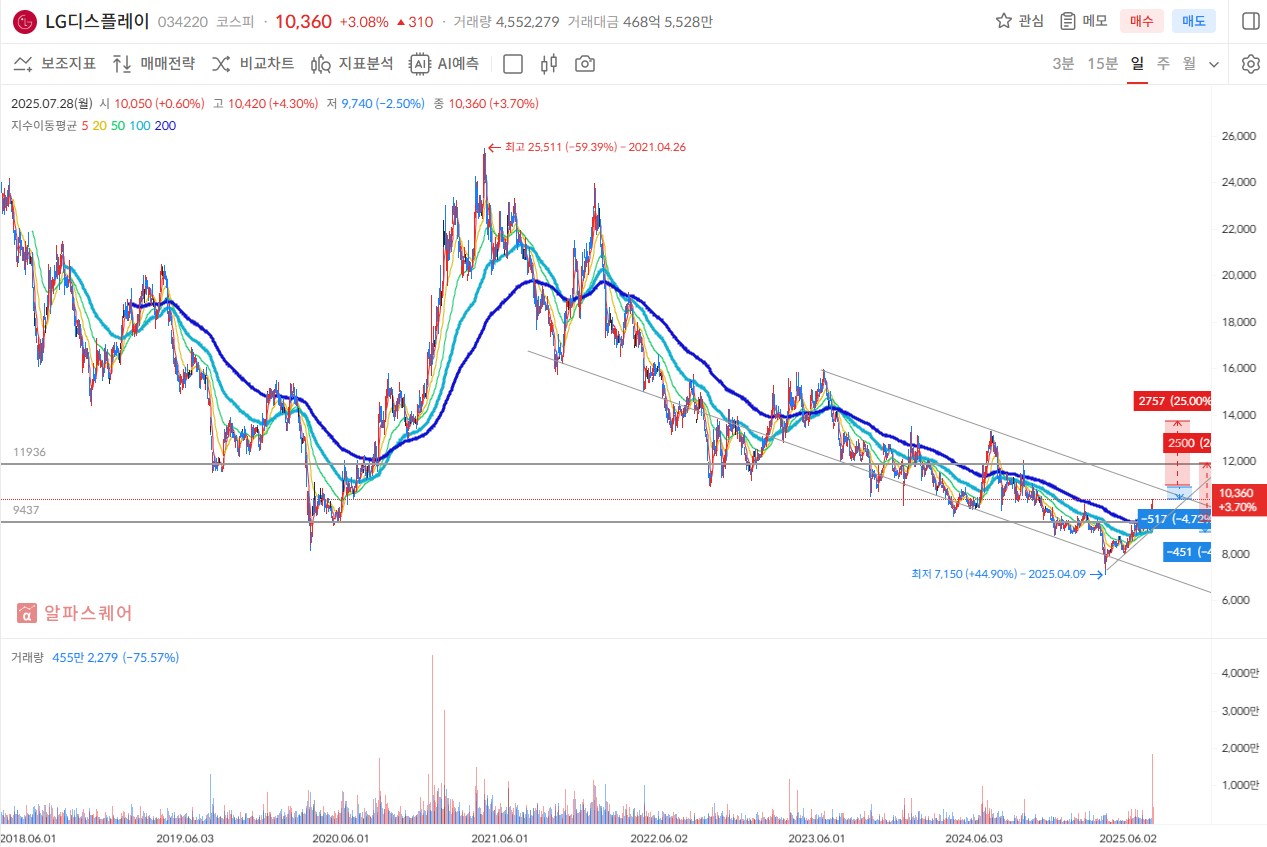Click the 지수이동평균 legend label

tap(43, 126)
